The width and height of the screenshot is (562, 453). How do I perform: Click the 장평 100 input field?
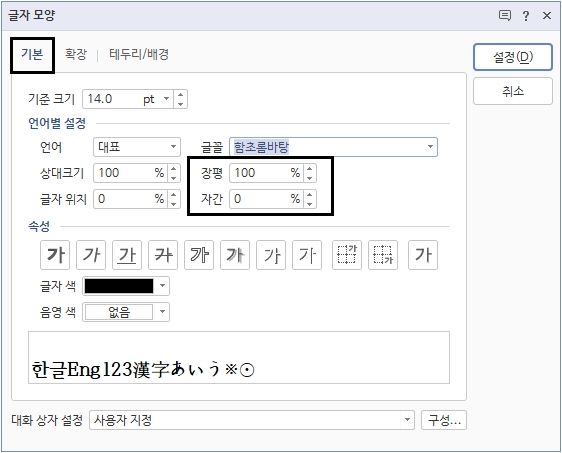coord(266,173)
